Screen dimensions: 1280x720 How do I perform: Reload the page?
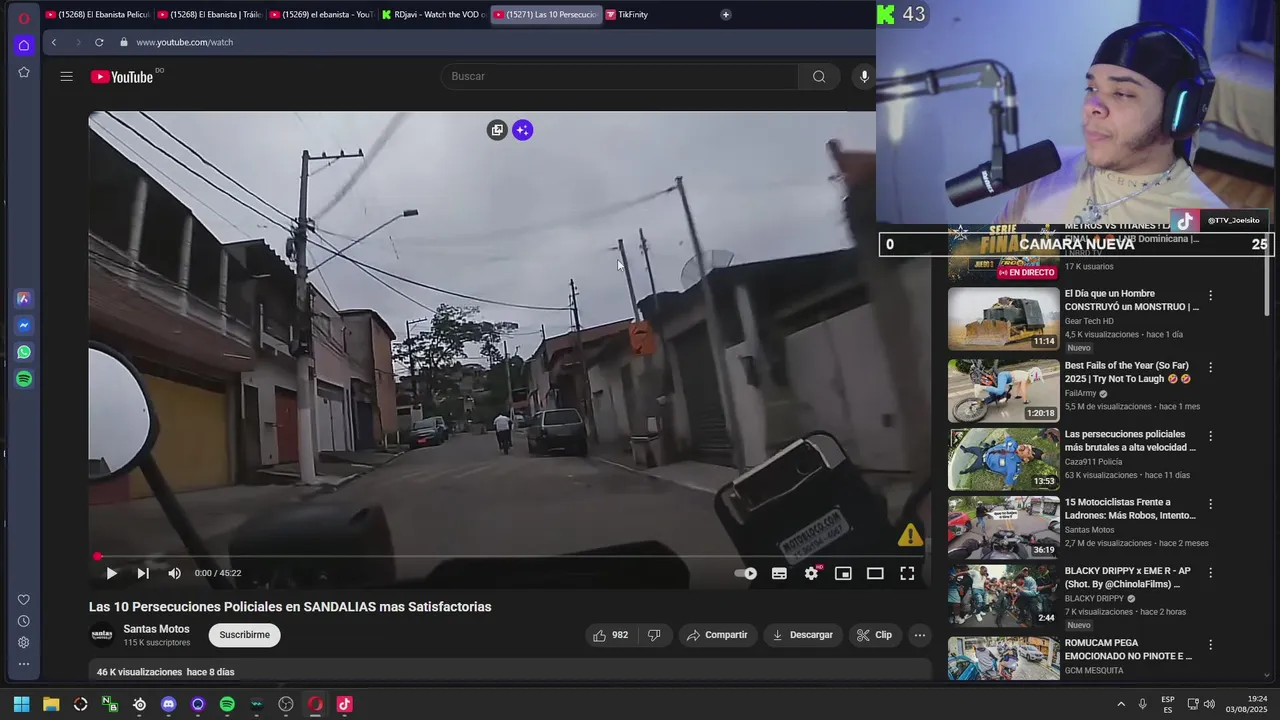[x=99, y=42]
